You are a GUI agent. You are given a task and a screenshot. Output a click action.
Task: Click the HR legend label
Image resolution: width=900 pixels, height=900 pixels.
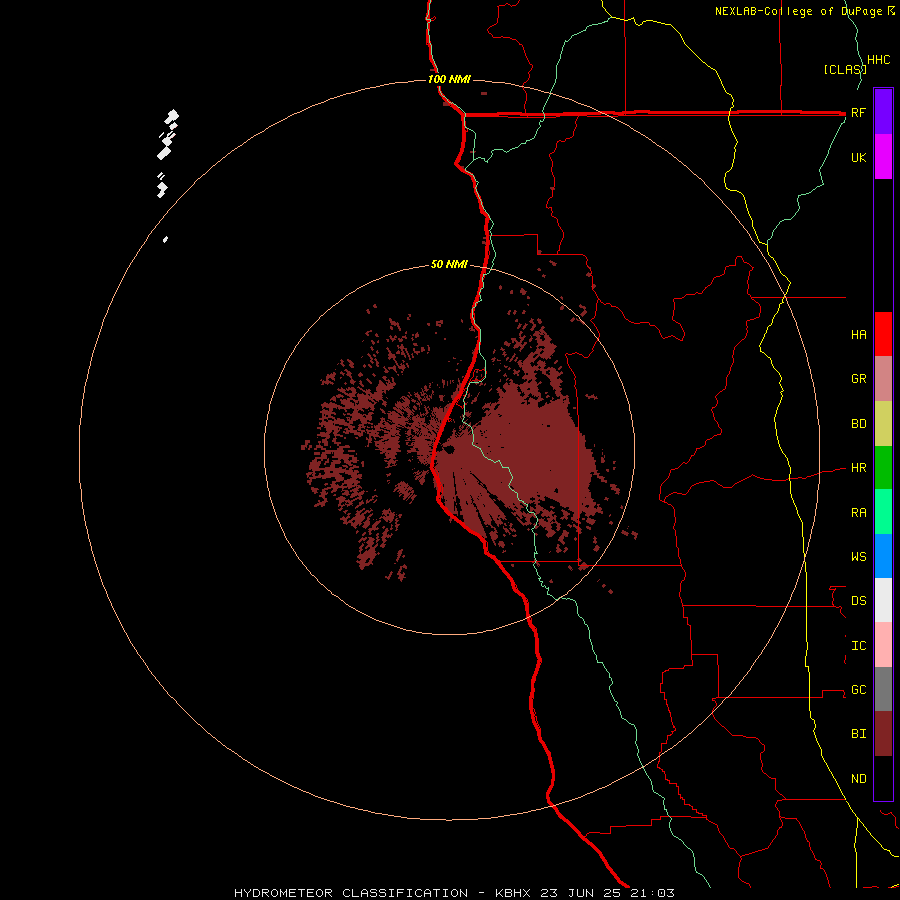coord(859,468)
